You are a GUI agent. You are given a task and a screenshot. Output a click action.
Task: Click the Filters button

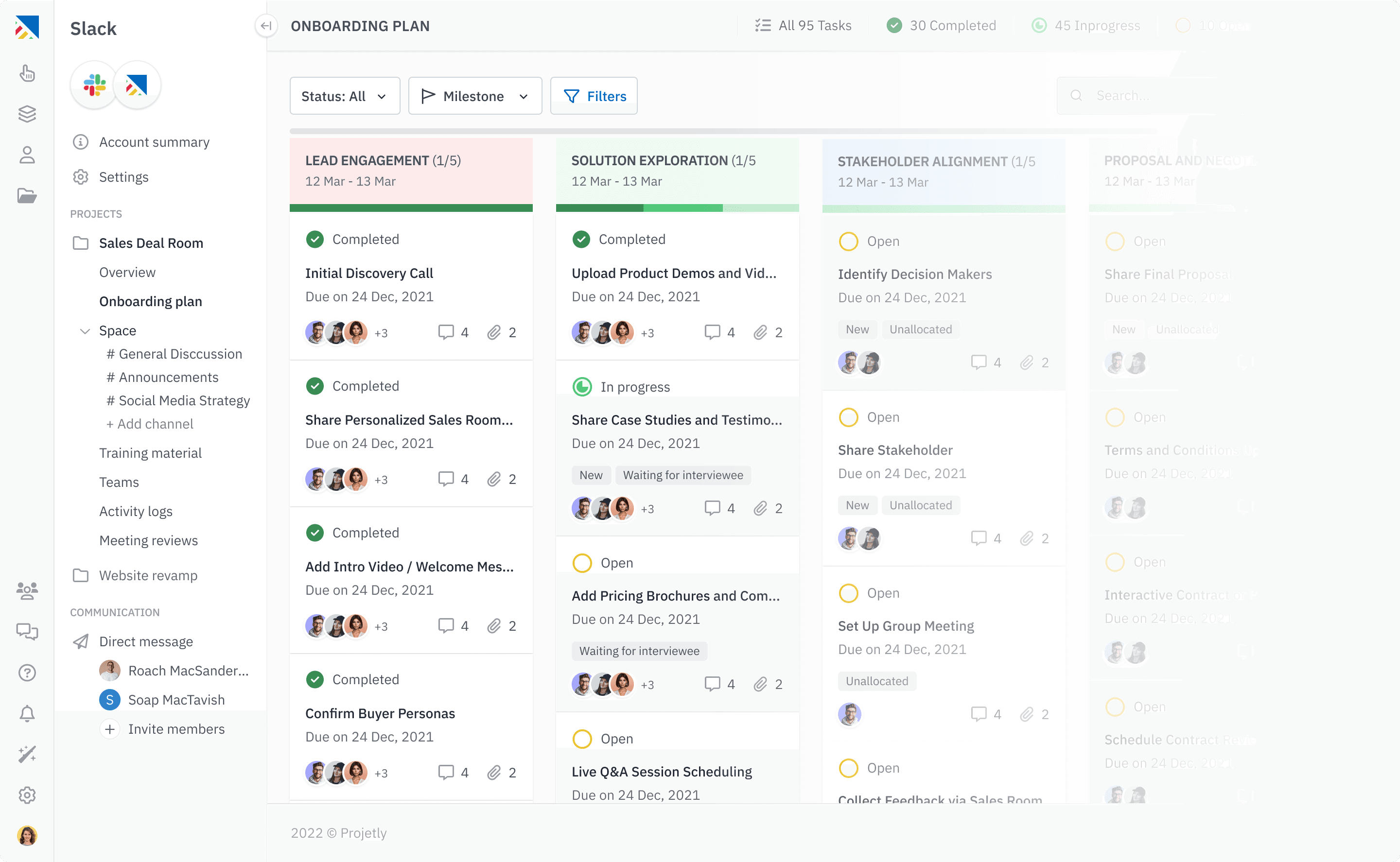click(x=594, y=96)
